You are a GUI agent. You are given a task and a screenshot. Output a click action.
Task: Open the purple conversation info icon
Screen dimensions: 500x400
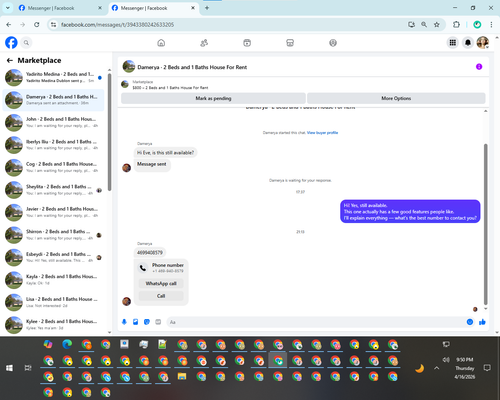479,67
